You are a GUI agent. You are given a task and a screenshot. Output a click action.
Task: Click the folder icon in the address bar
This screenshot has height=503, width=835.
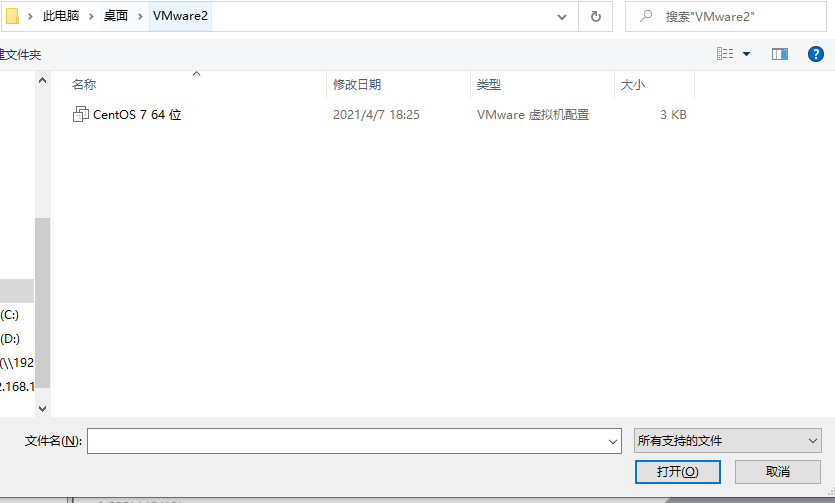coord(12,16)
